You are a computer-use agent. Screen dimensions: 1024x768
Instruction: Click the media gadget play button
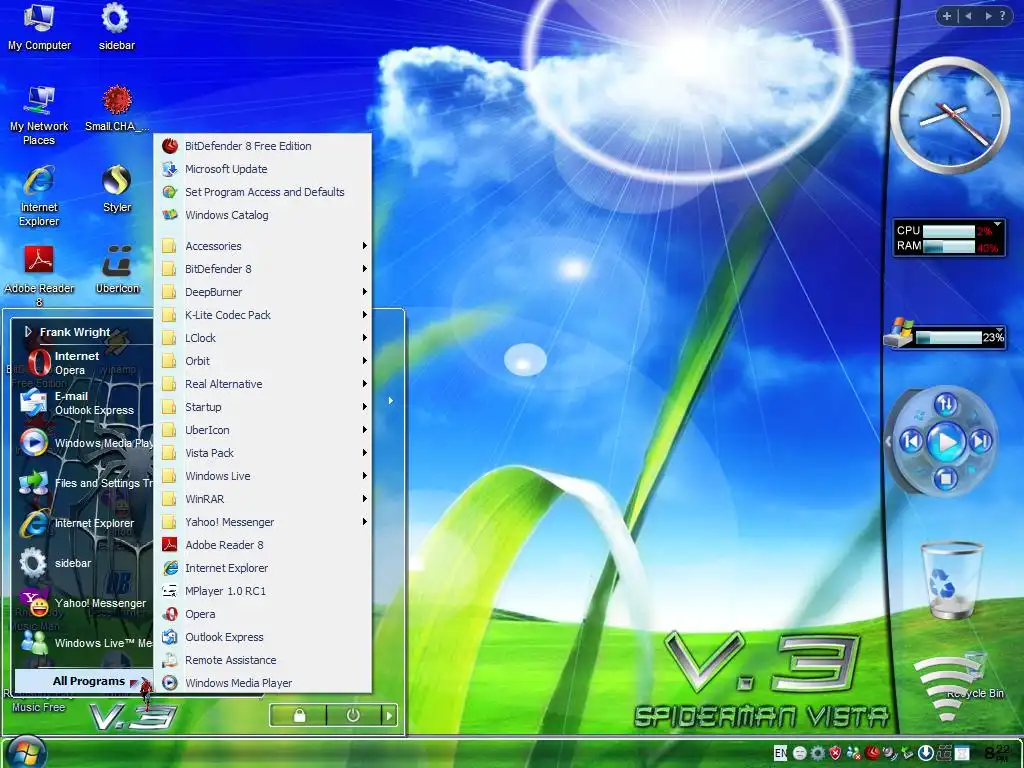pyautogui.click(x=946, y=442)
